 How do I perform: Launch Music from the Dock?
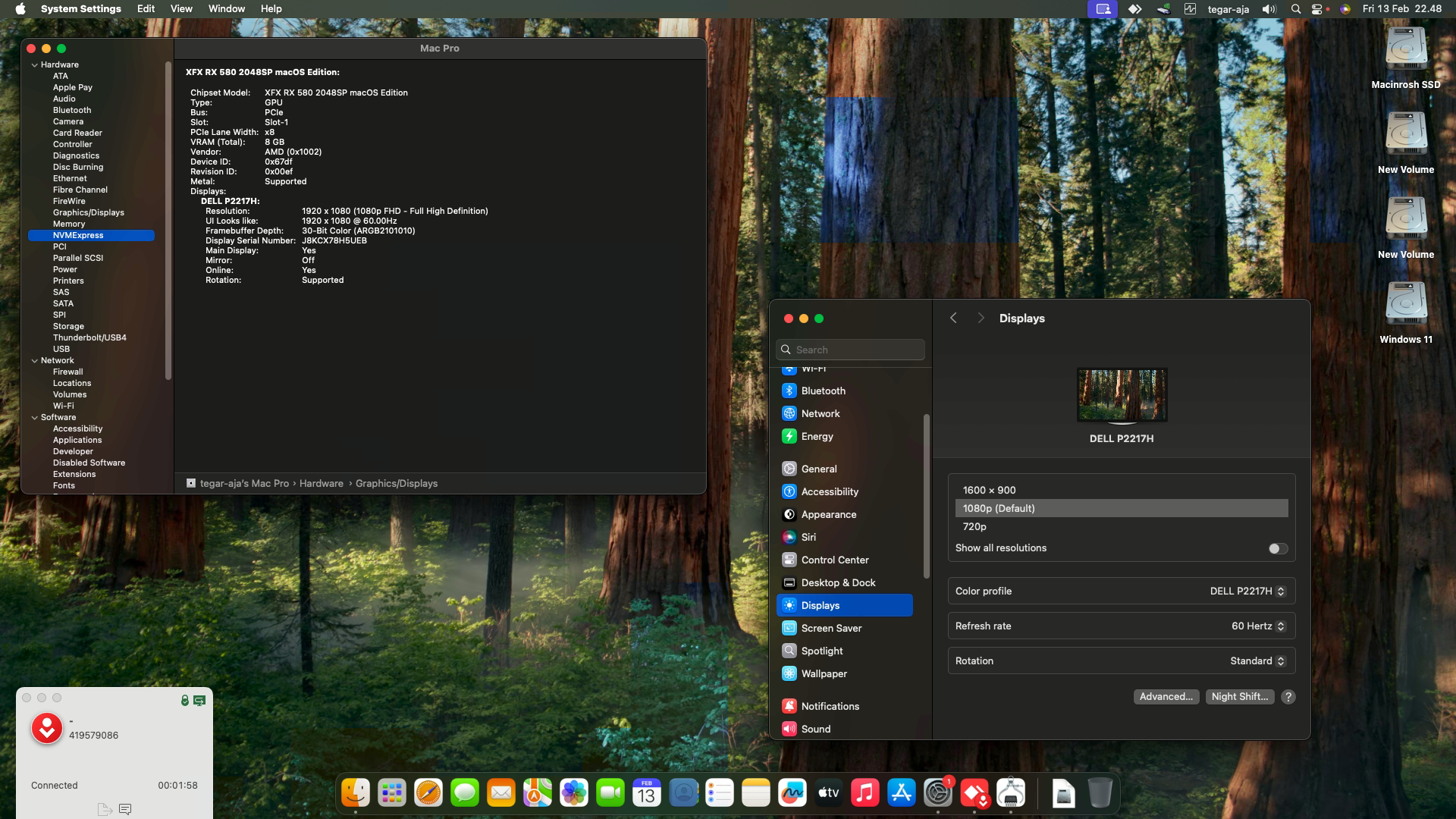(x=865, y=793)
